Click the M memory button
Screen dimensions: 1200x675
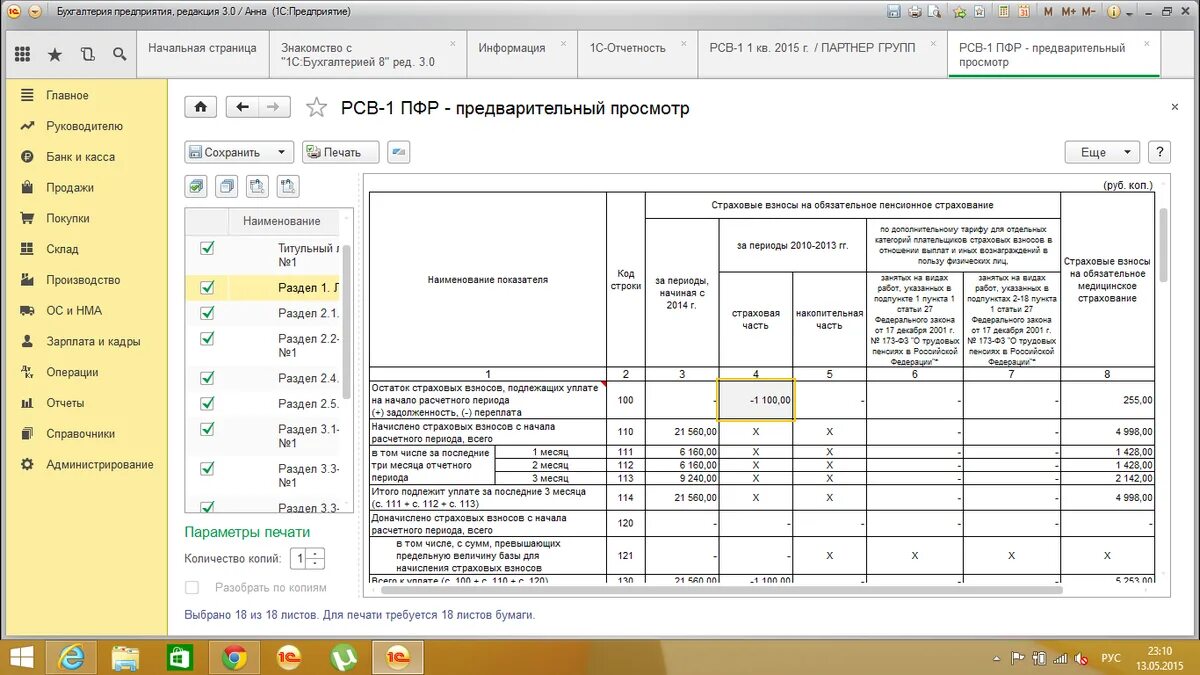[x=1047, y=12]
